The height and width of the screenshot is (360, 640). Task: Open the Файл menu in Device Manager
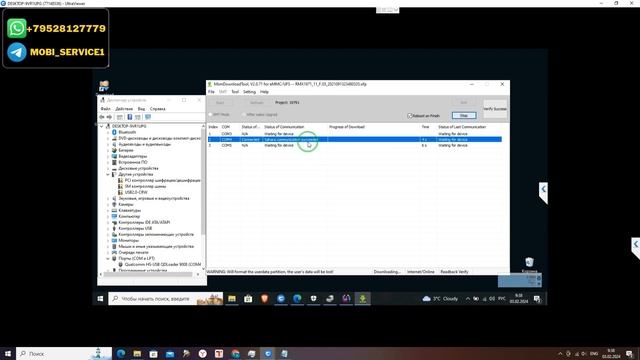click(106, 109)
